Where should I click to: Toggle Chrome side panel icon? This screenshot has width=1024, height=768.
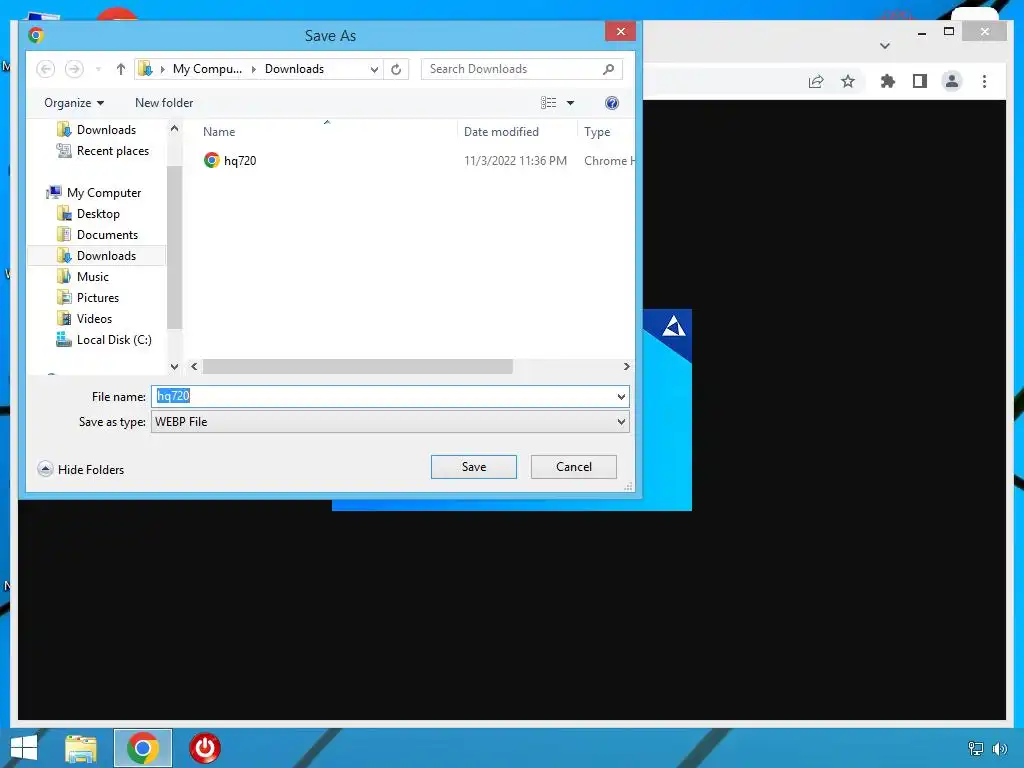[x=920, y=81]
